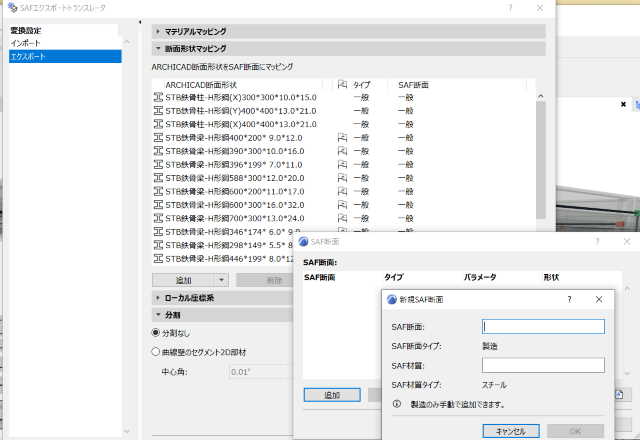Click the 中心角 value field
This screenshot has width=640, height=440.
coord(260,372)
